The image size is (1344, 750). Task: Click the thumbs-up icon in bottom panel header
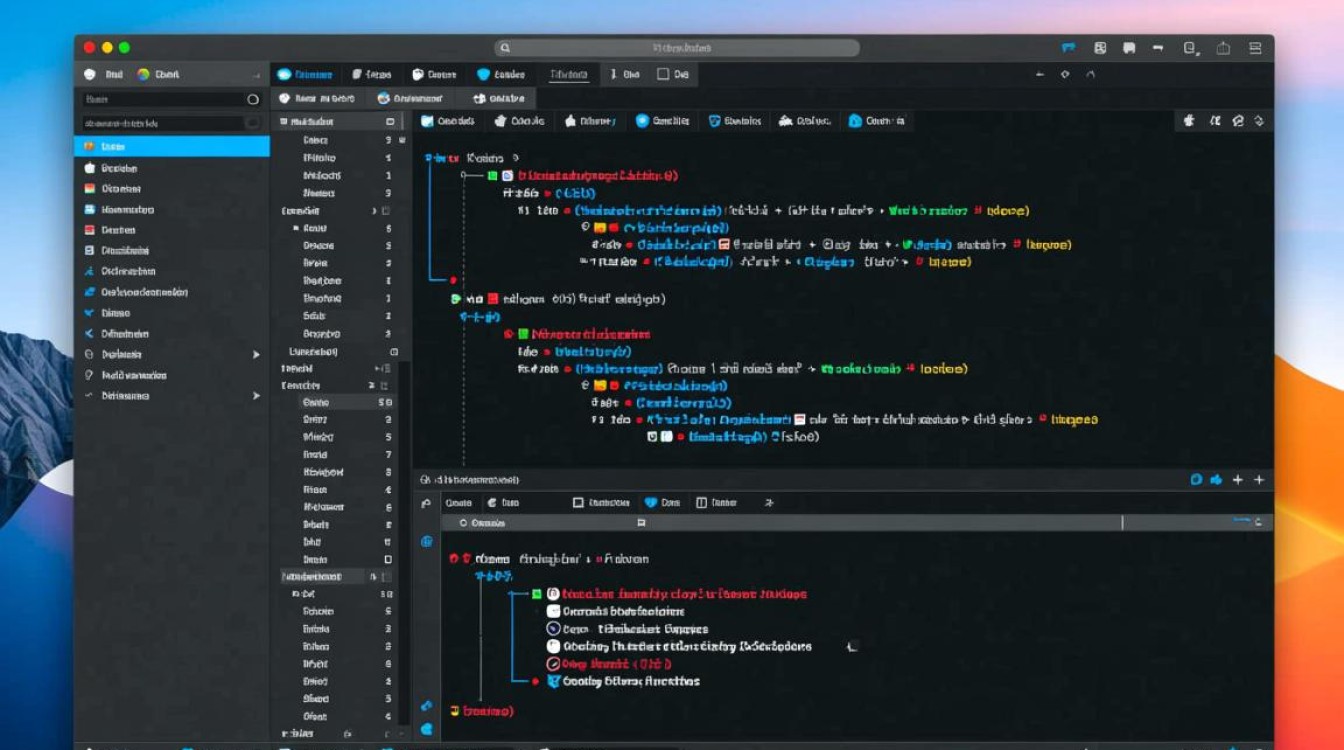(1216, 480)
